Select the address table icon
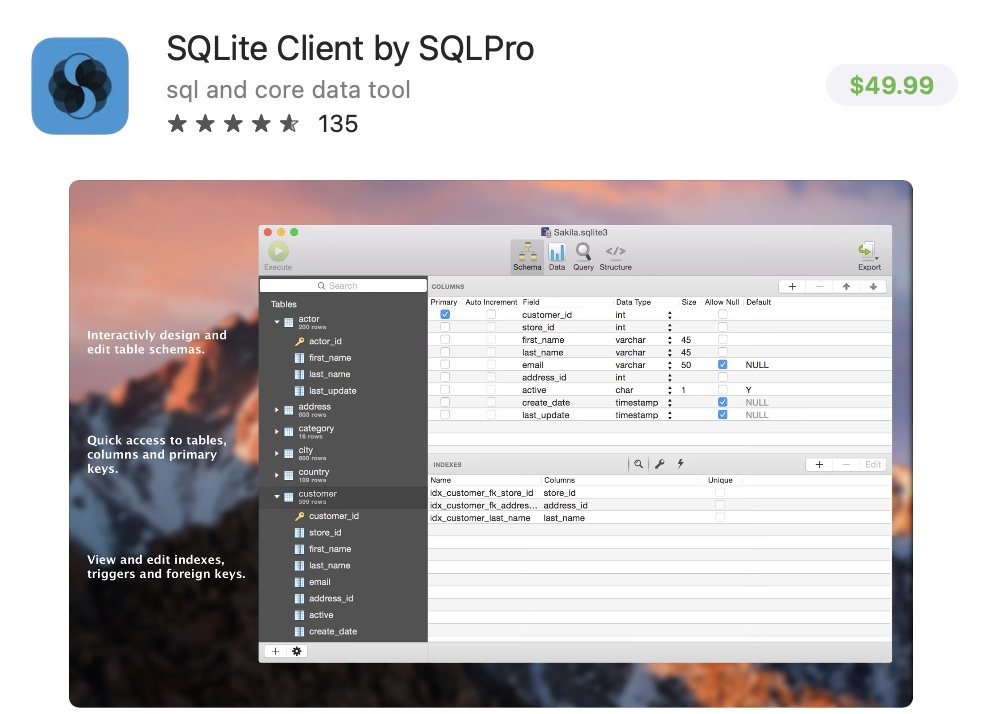The width and height of the screenshot is (998, 714). (288, 410)
